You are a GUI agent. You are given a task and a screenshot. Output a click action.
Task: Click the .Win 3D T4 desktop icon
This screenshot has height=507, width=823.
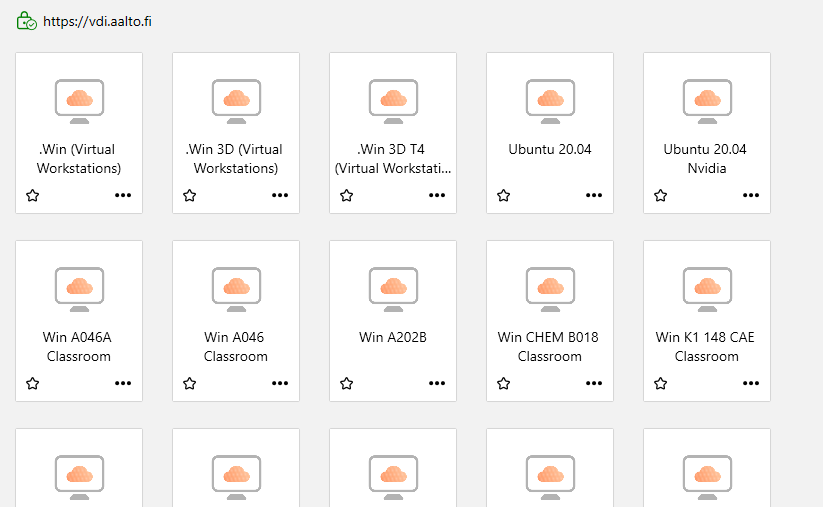click(393, 101)
